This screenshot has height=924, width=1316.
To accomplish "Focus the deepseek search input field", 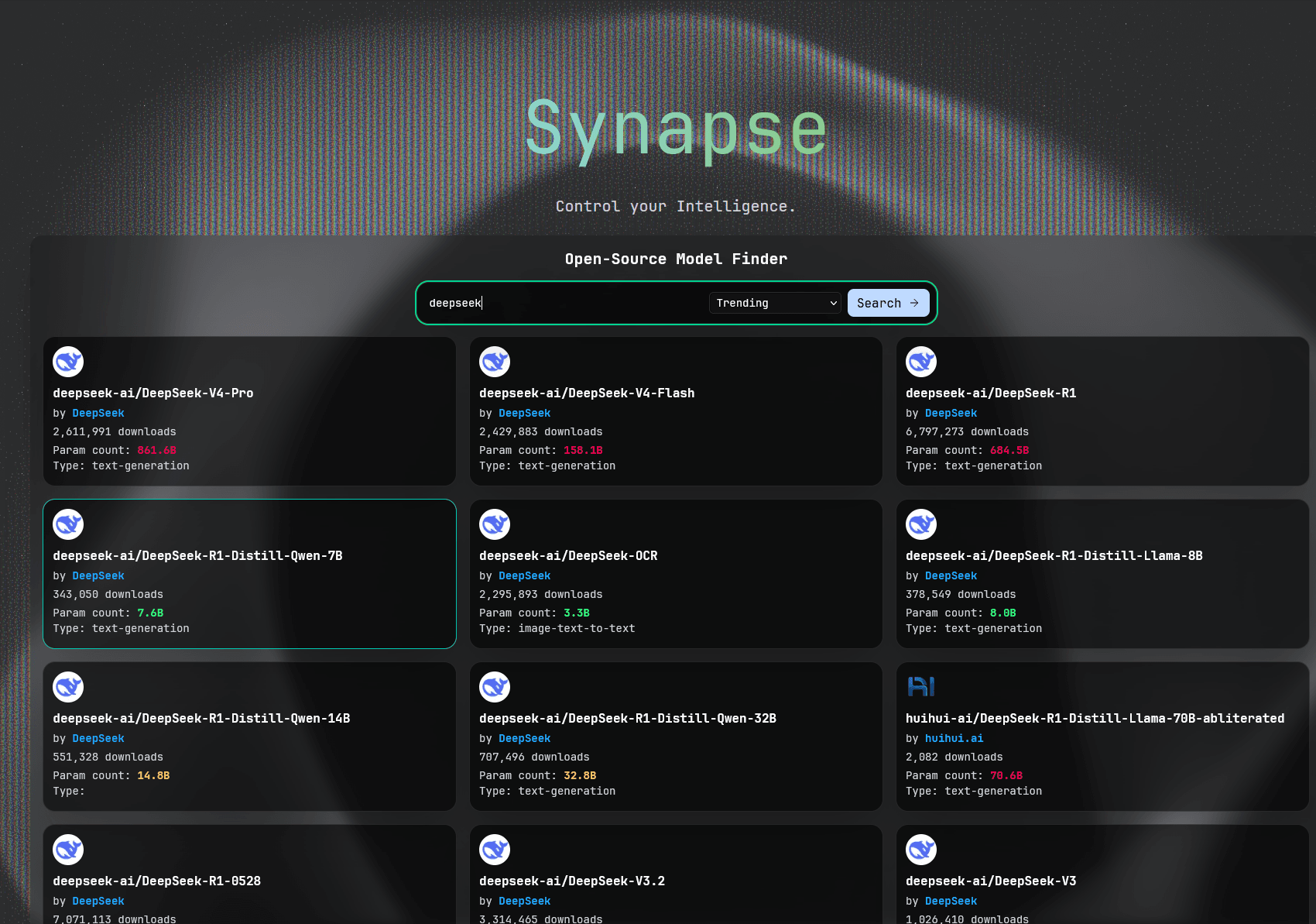I will (564, 303).
